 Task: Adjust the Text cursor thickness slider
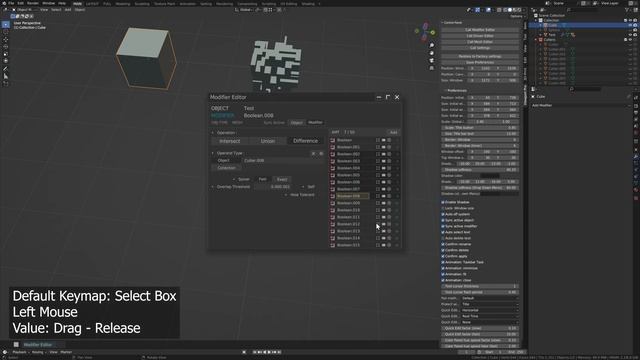point(480,286)
